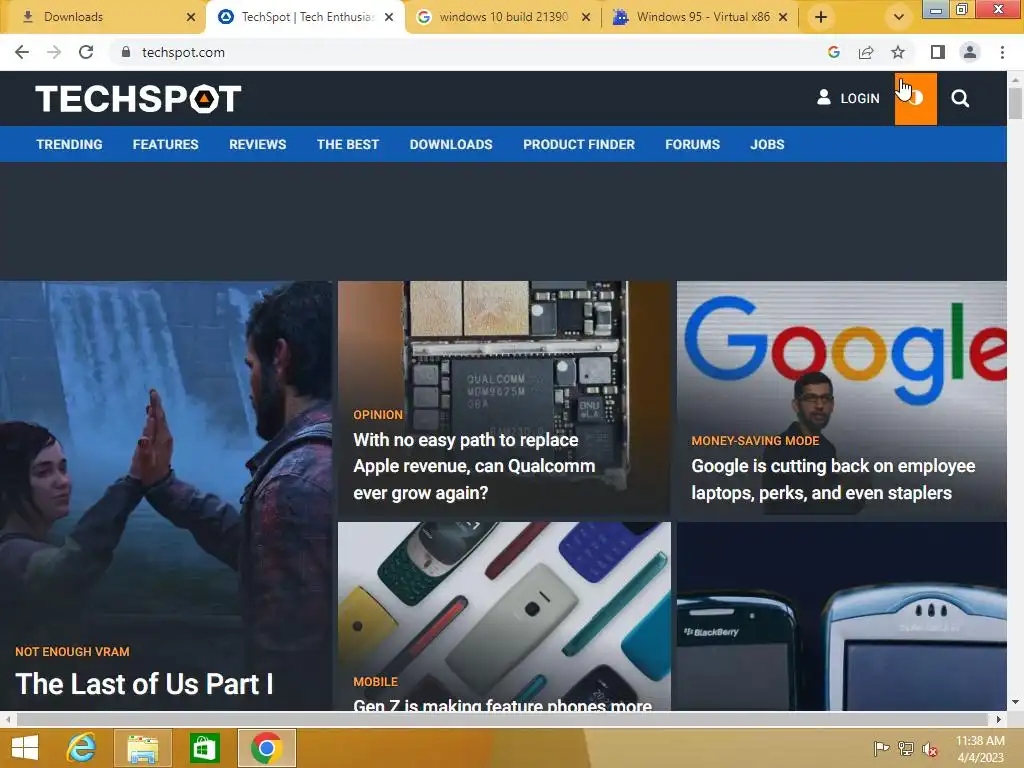Image resolution: width=1024 pixels, height=768 pixels.
Task: Click the horizontal scrollbar left arrow
Action: (x=7, y=719)
